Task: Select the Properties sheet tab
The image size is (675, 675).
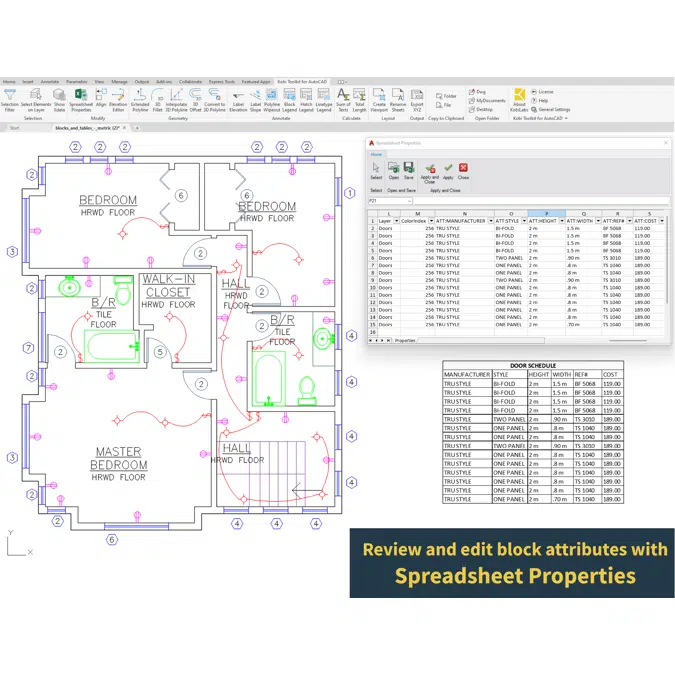Action: (404, 340)
